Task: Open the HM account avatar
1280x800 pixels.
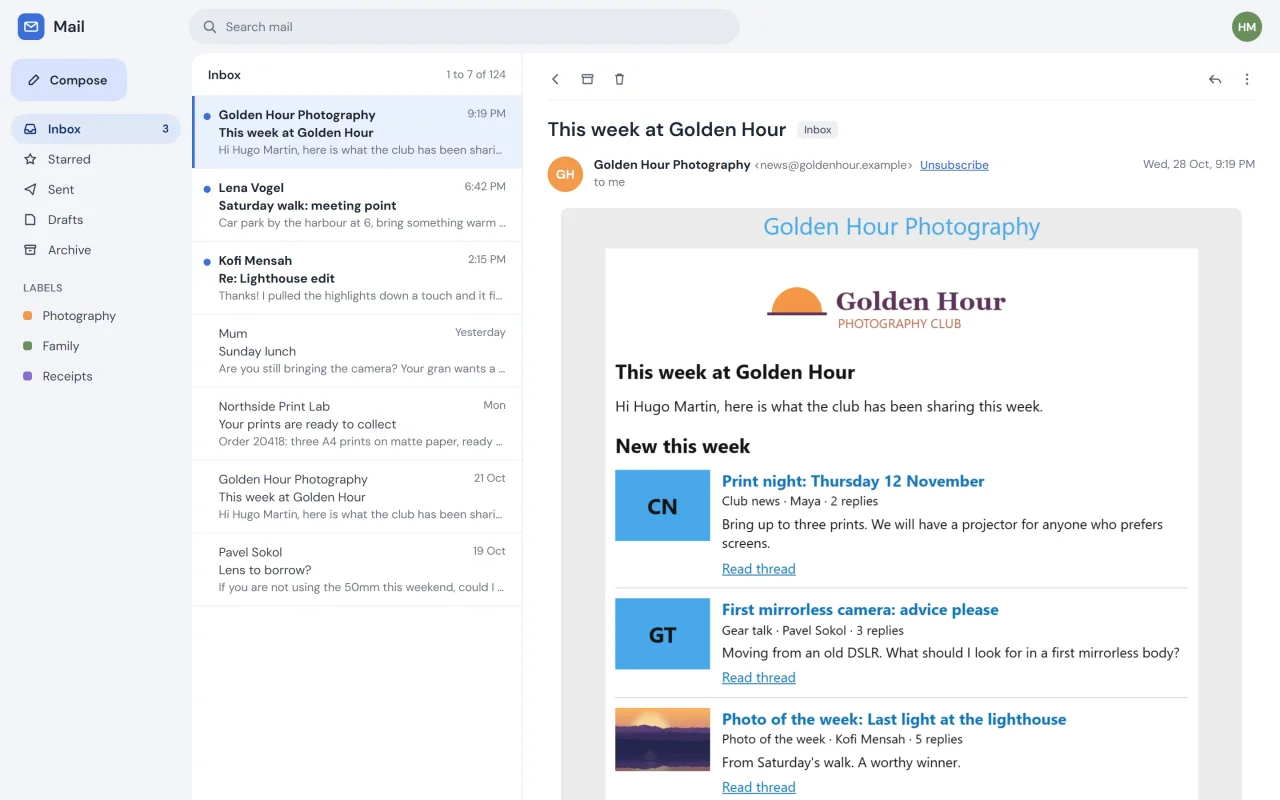Action: pos(1247,27)
